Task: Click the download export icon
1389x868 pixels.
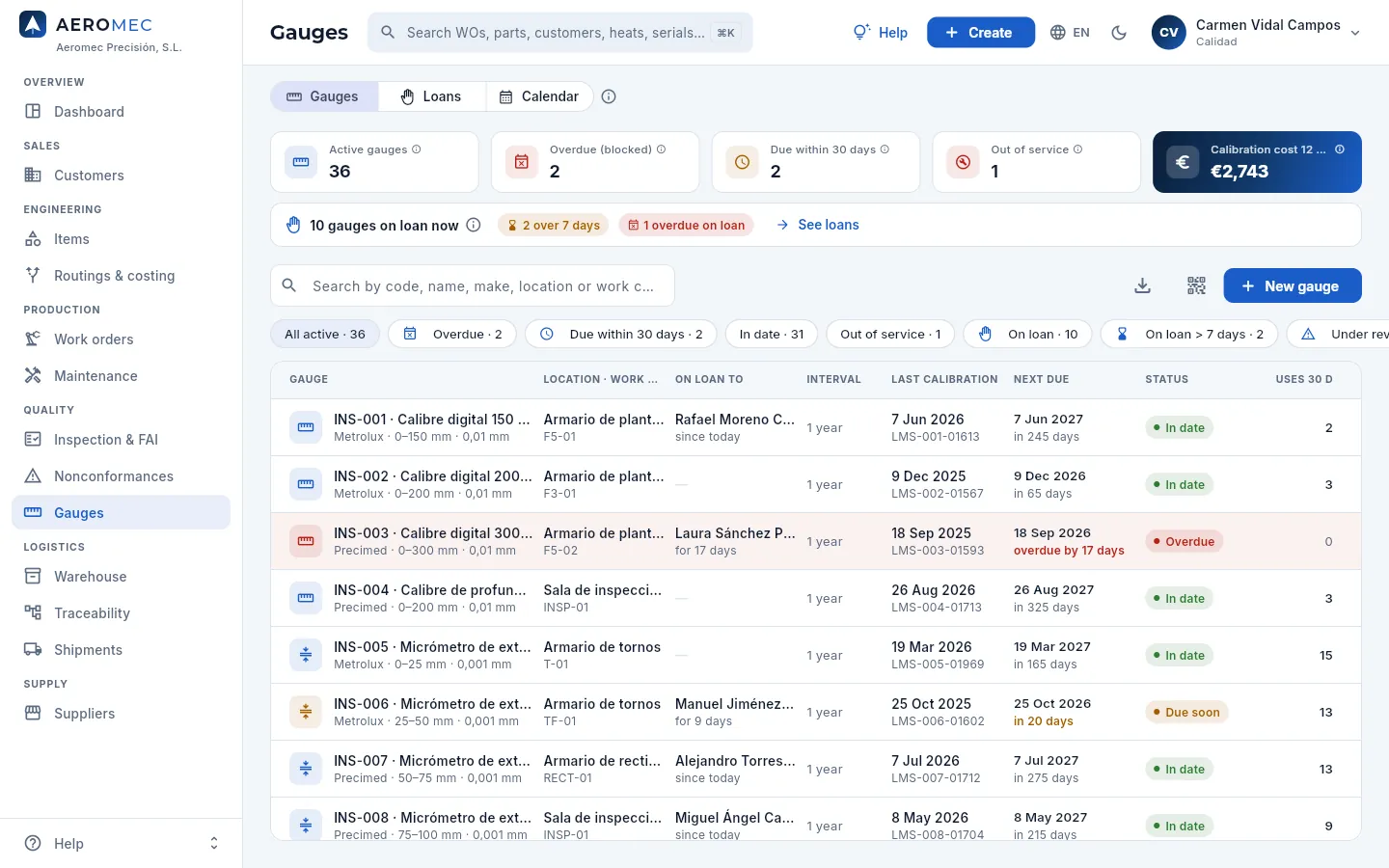Action: pyautogui.click(x=1142, y=285)
